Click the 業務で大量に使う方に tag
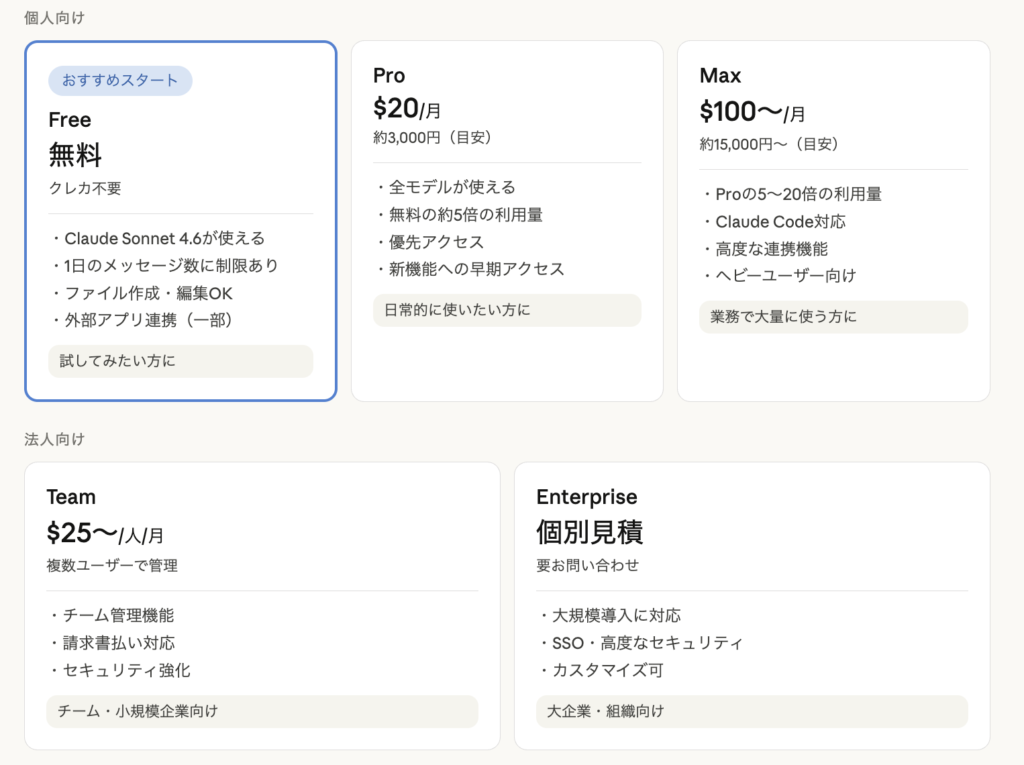The width and height of the screenshot is (1024, 765). [x=833, y=317]
